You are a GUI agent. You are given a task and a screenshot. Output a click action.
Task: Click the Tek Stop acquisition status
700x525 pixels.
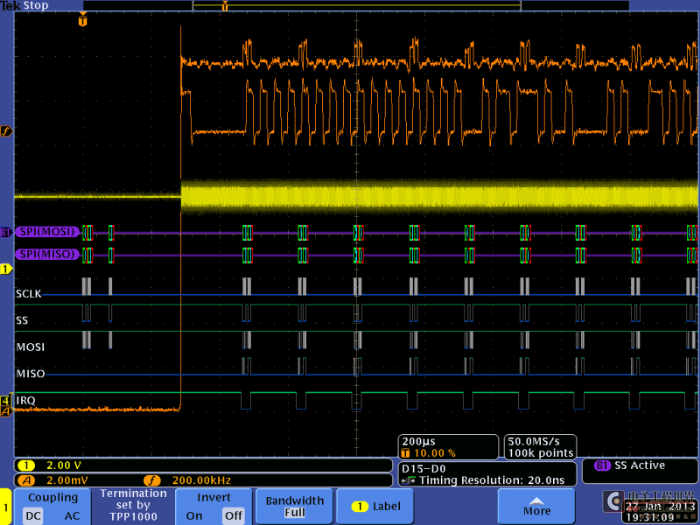[x=25, y=5]
